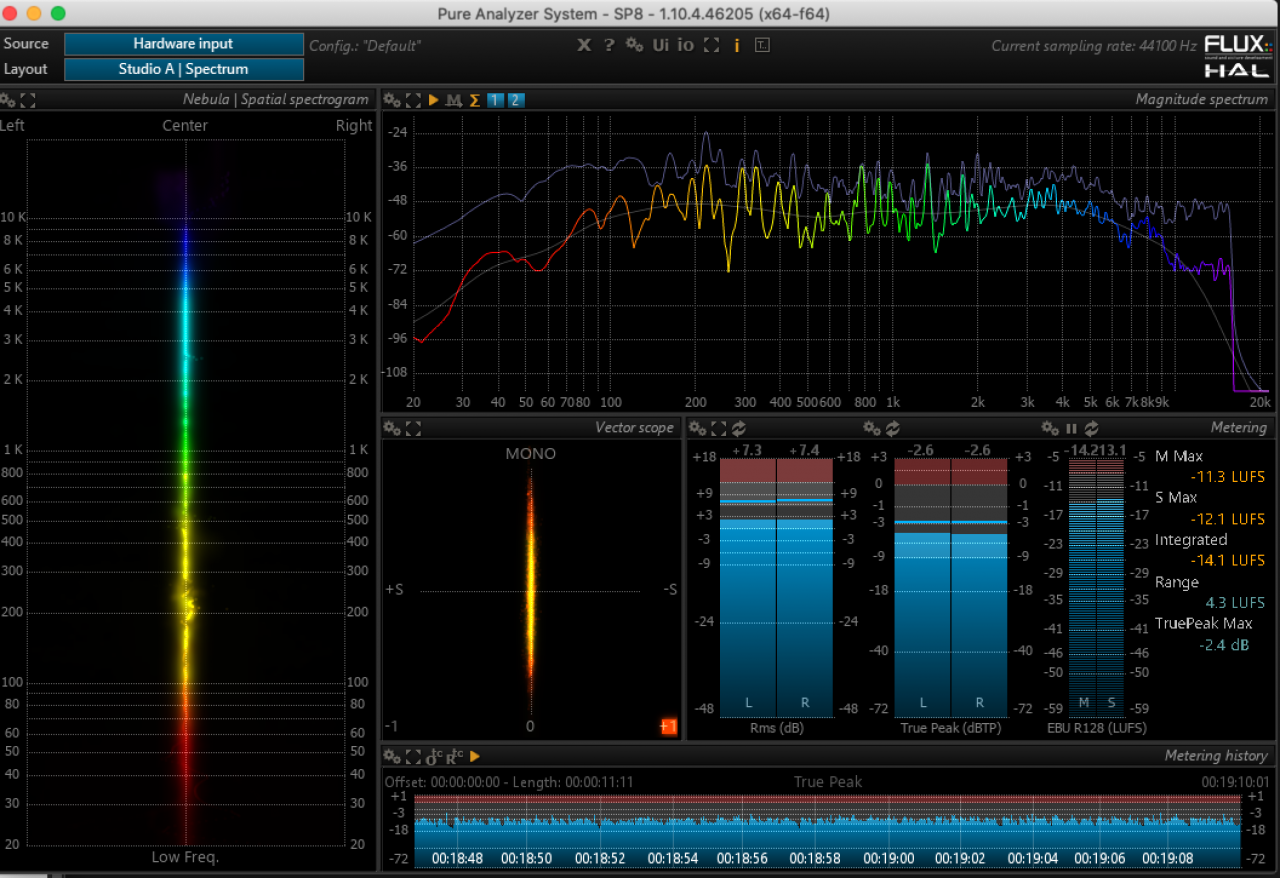Click the 00:18:48 timestamp in Metering history
Image resolution: width=1280 pixels, height=878 pixels.
(x=457, y=858)
